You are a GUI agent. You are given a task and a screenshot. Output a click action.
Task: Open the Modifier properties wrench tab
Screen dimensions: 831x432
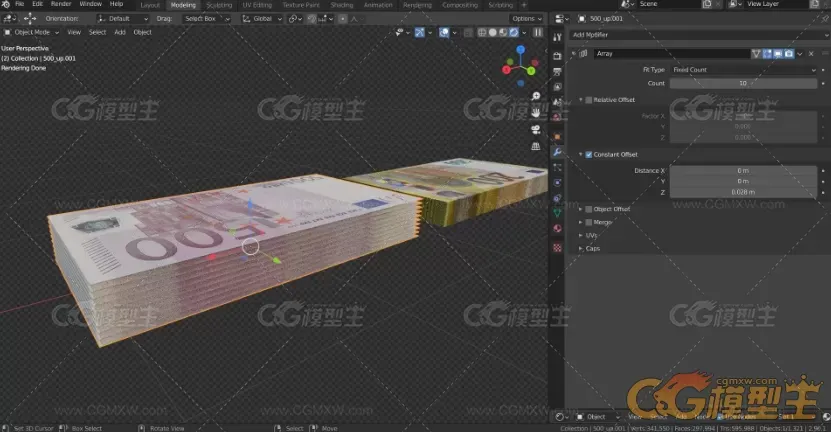tap(557, 152)
